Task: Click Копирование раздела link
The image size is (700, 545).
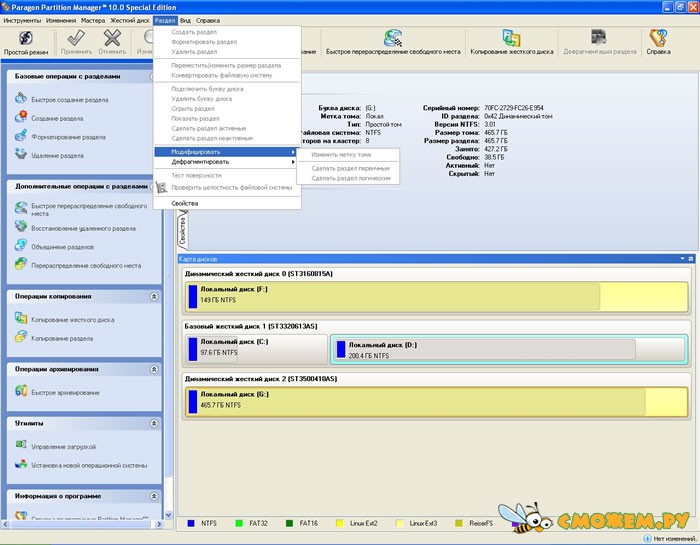Action: point(62,339)
